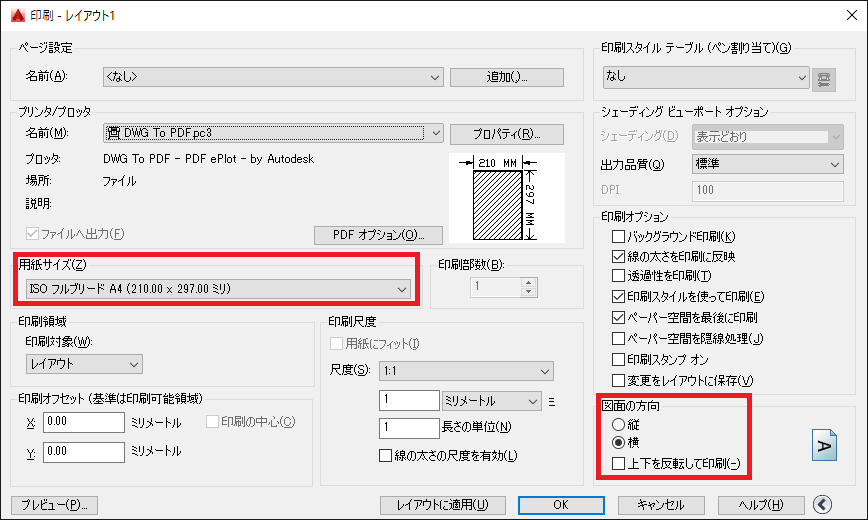Screen dimensions: 868x520
Task: Open printer プロパティ button
Action: (507, 134)
